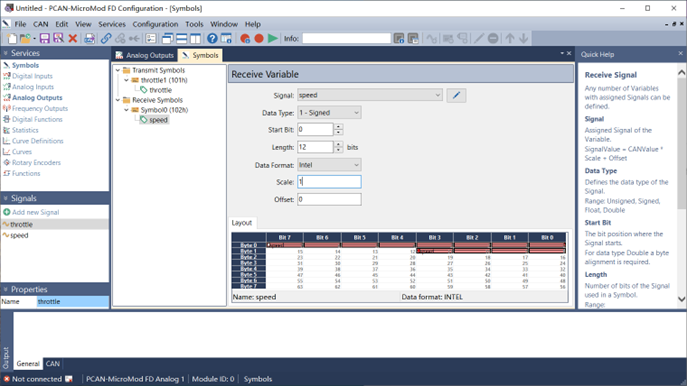This screenshot has height=386, width=687.
Task: Increment the Start Bit spinner
Action: point(338,127)
